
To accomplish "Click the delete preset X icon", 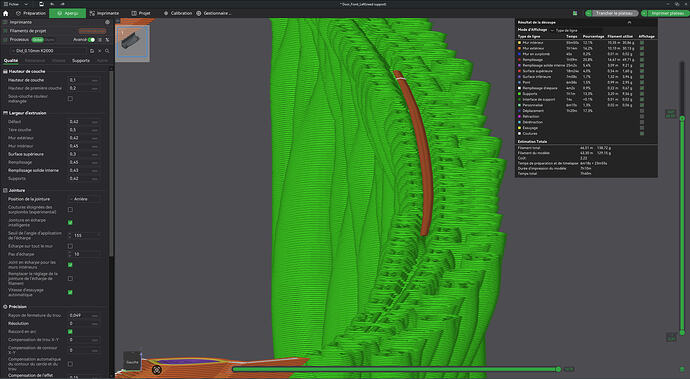I will tap(100, 51).
